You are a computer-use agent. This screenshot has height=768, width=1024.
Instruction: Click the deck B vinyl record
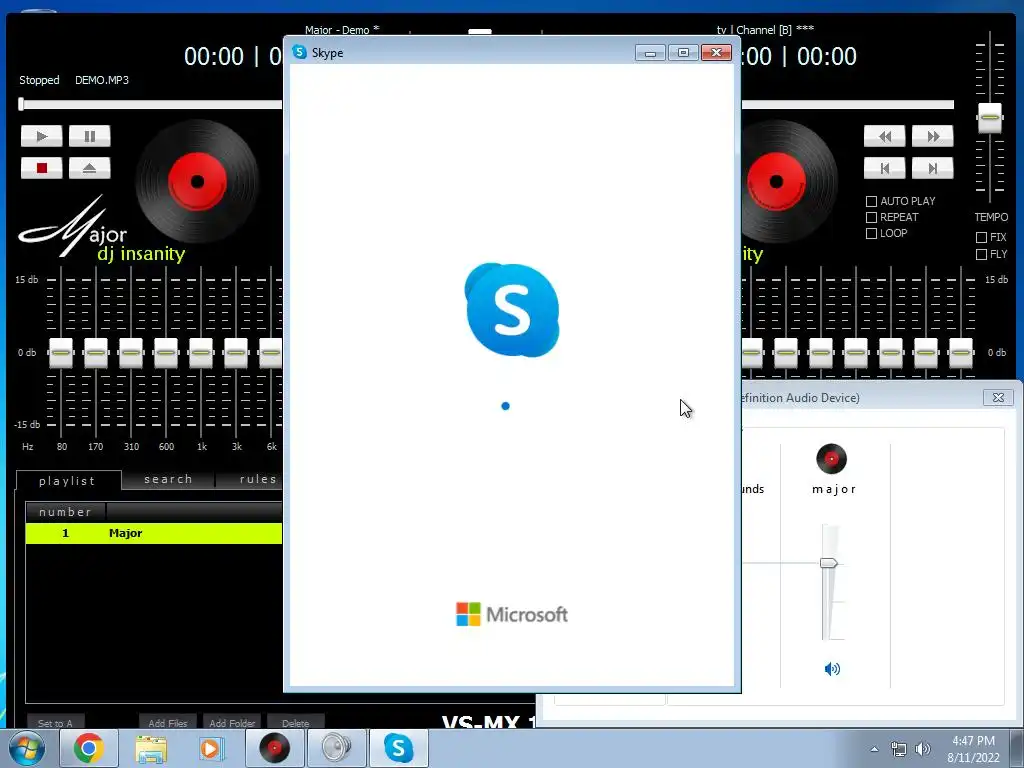click(790, 182)
